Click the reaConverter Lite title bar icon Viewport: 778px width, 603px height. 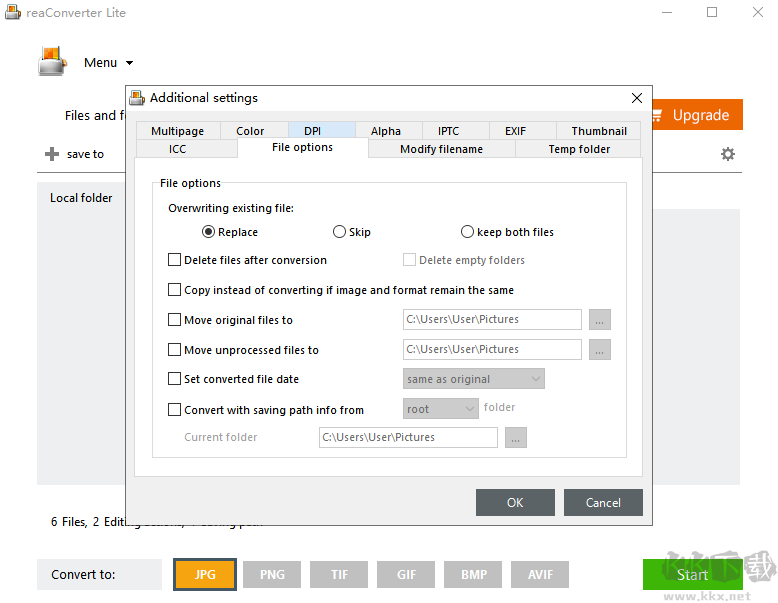click(13, 12)
